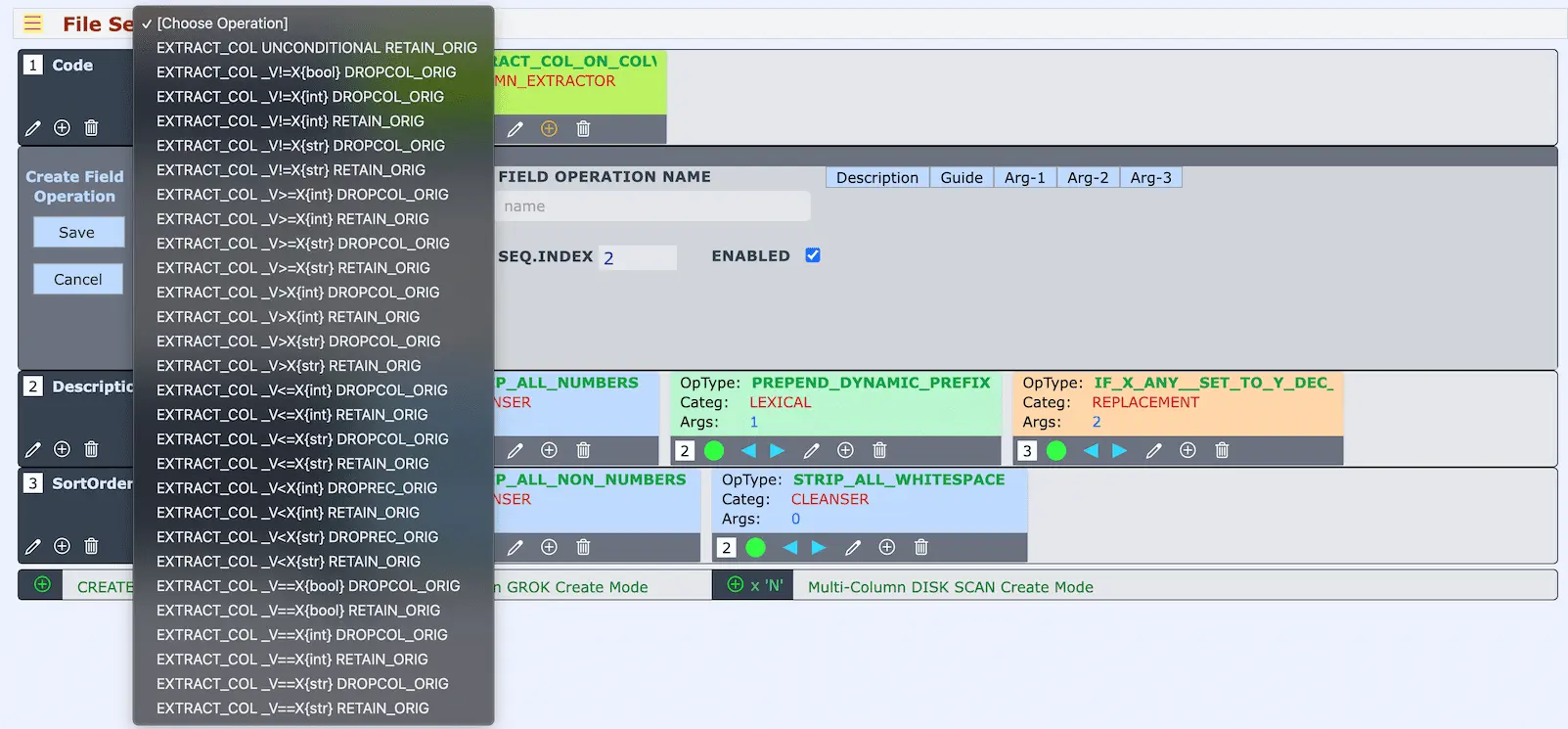The width and height of the screenshot is (1568, 729).
Task: Uncheck the ENABLED checkbox
Action: pos(813,255)
